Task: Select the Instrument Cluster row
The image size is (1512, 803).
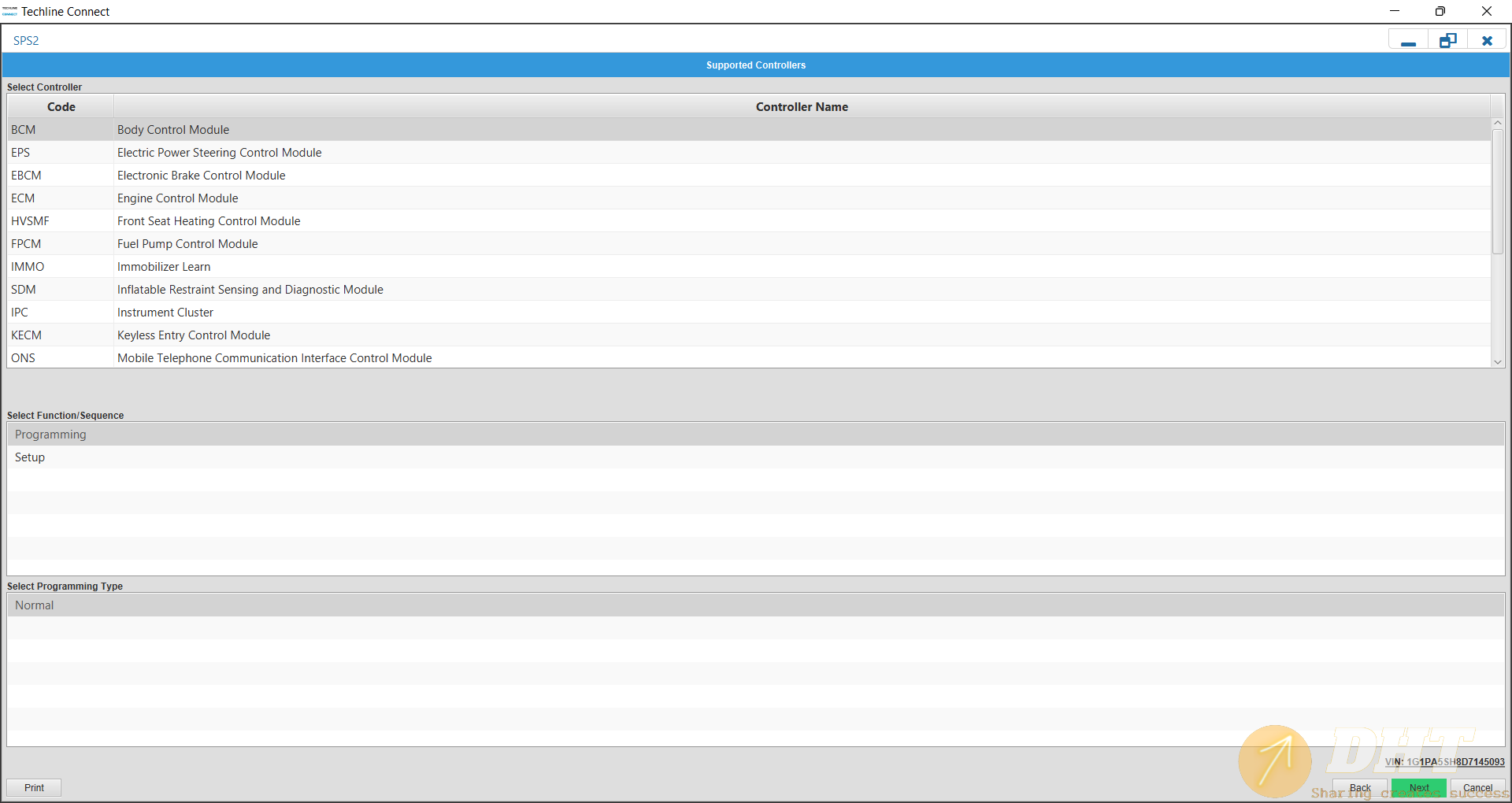Action: click(165, 313)
